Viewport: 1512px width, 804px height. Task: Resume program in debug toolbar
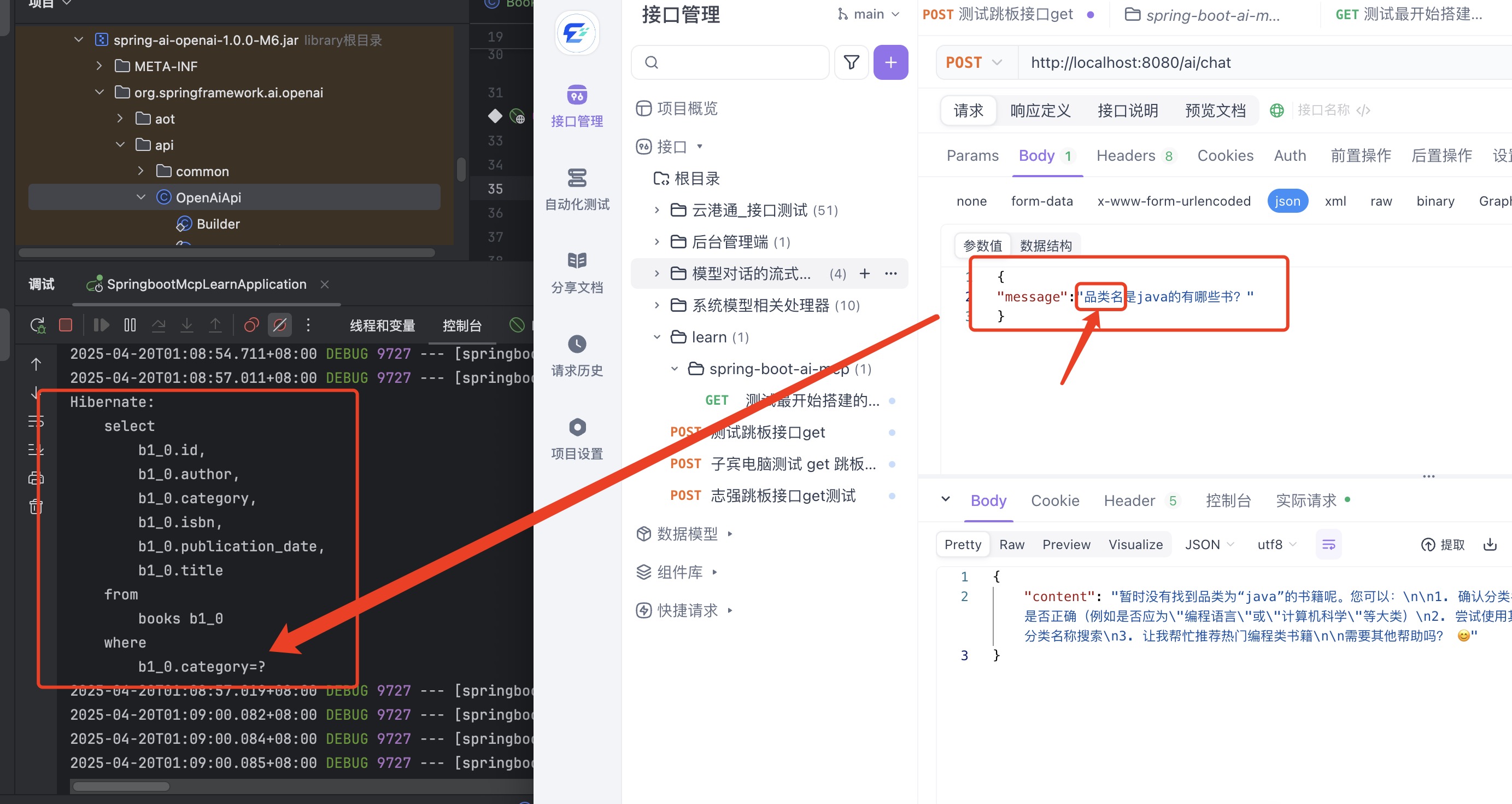point(102,325)
